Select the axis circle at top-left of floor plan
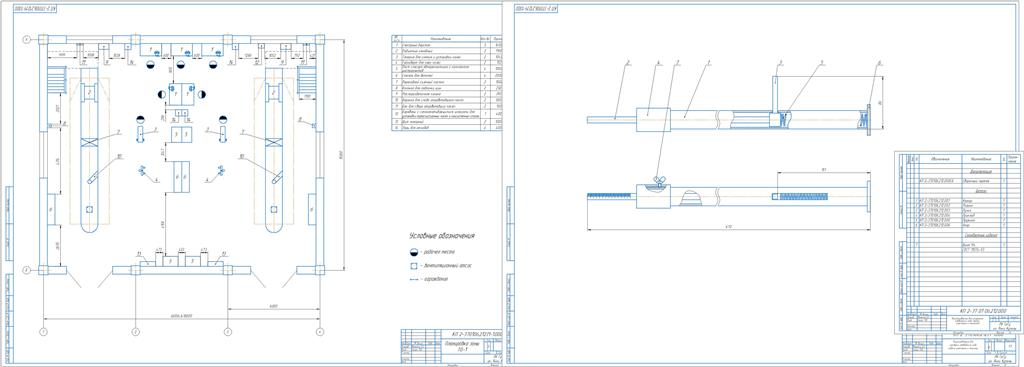1024x367 pixels. point(27,40)
